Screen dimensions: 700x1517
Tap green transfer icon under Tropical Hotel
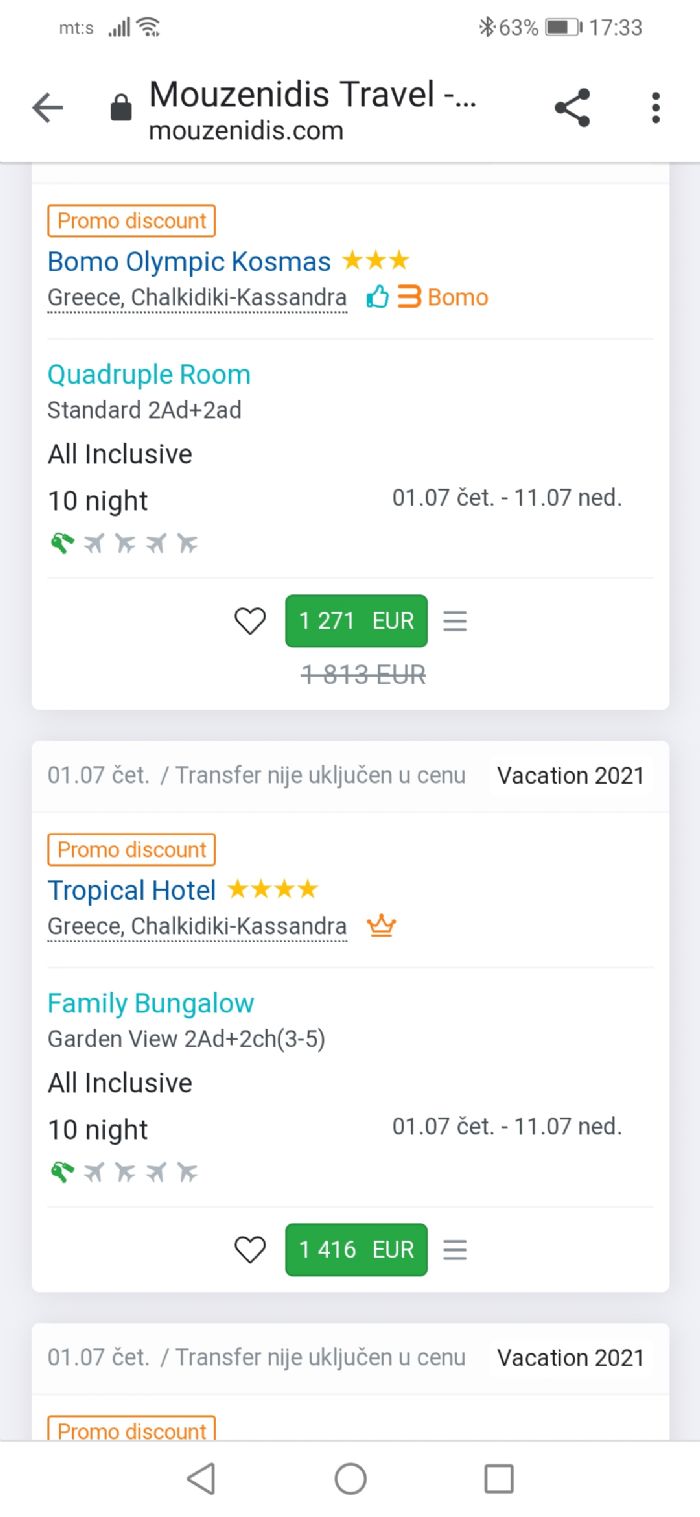(63, 1172)
